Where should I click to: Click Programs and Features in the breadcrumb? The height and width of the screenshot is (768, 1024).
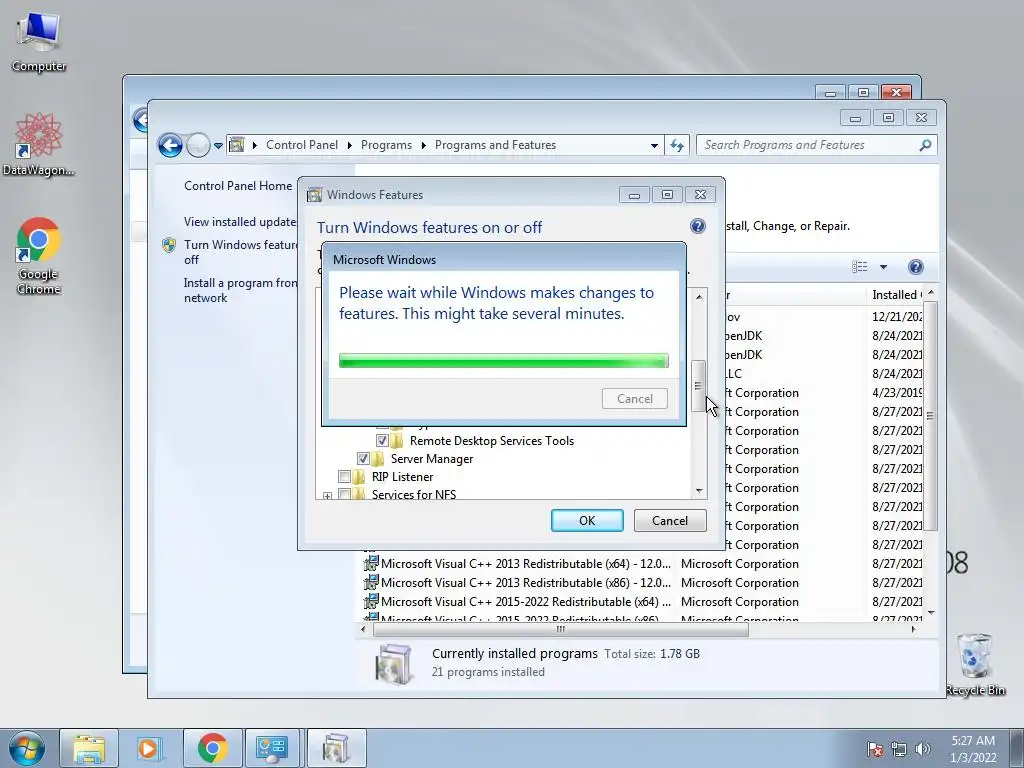tap(495, 145)
